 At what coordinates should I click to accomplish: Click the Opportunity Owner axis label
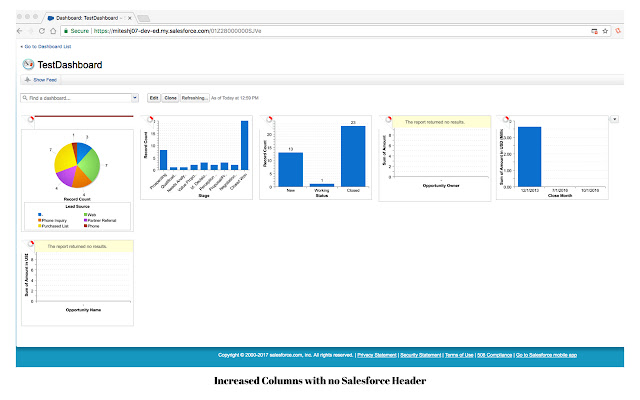(x=441, y=186)
